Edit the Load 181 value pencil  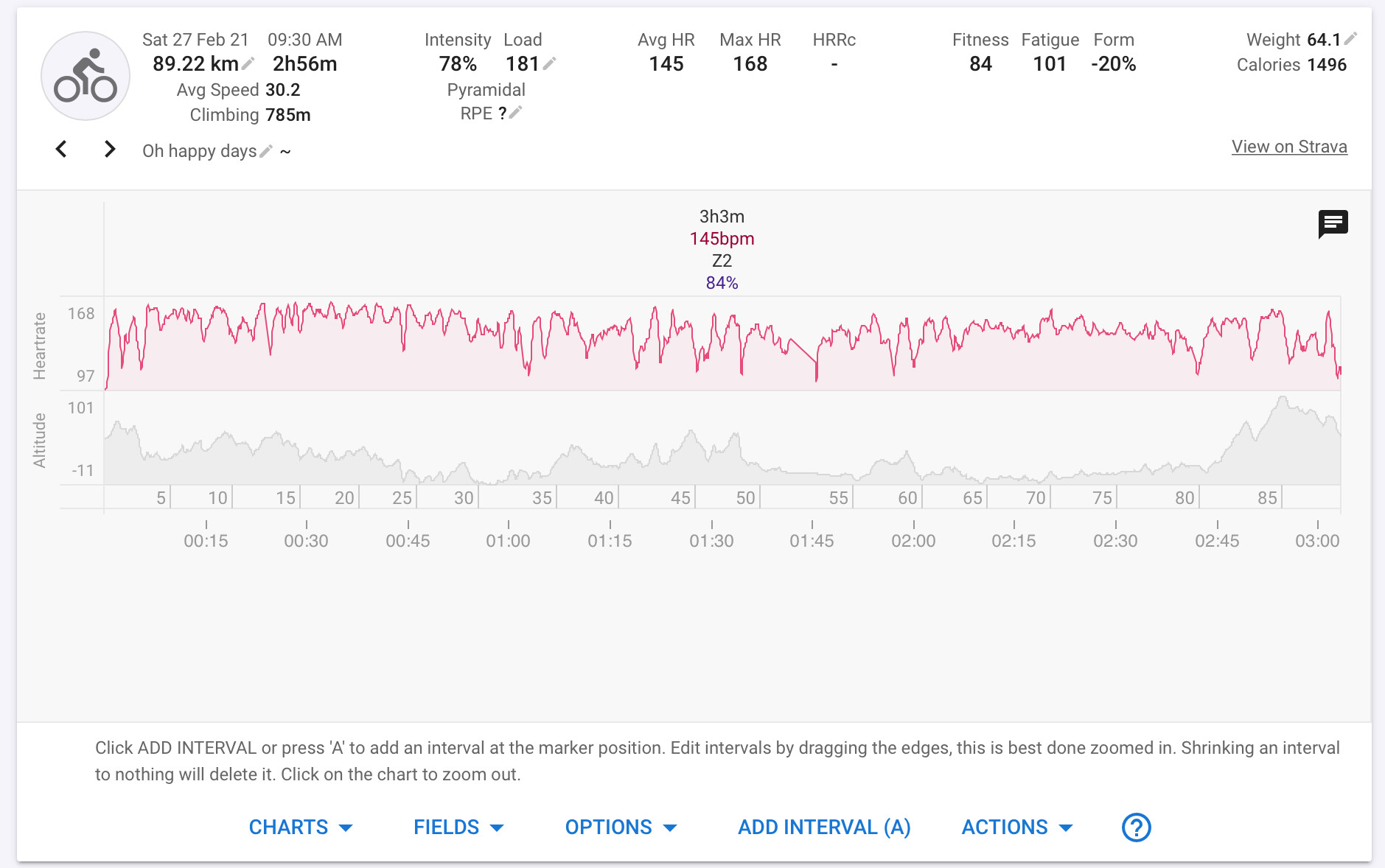point(549,64)
